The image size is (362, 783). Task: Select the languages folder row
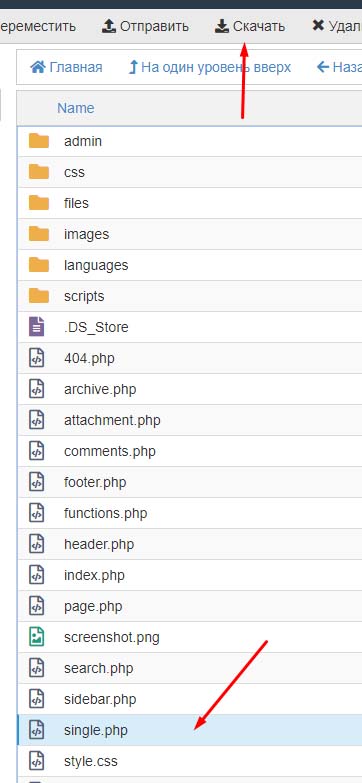tap(189, 265)
